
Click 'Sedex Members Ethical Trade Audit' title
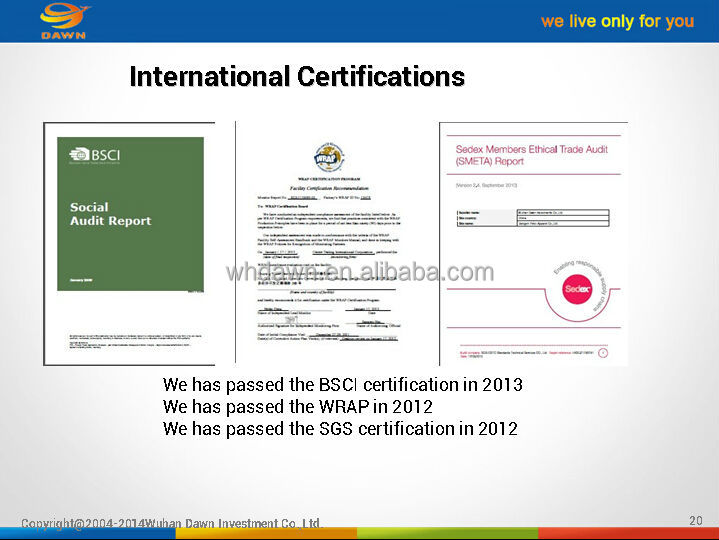click(531, 155)
